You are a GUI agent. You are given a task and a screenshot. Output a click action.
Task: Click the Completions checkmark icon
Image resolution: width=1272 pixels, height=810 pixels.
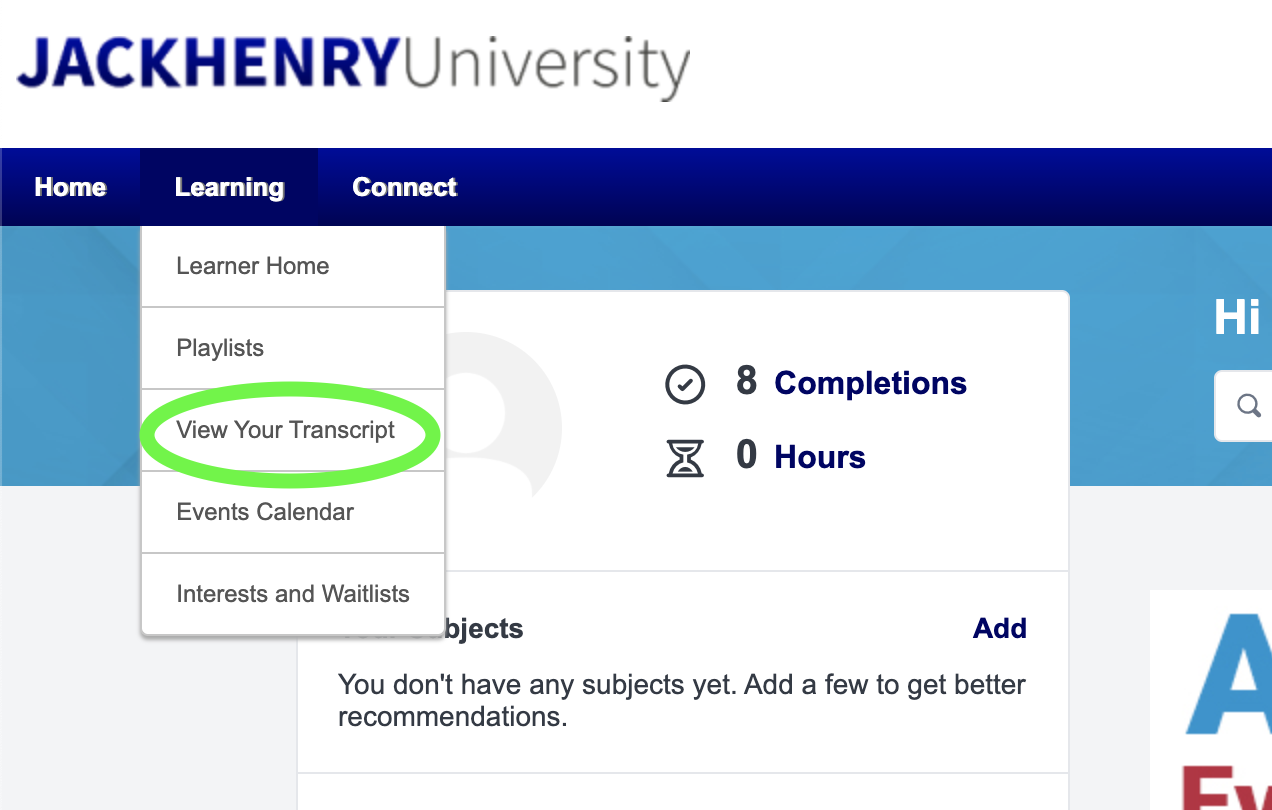point(685,384)
